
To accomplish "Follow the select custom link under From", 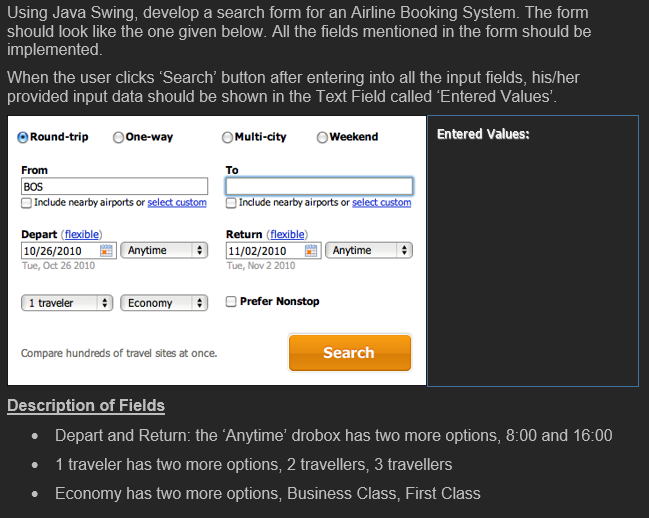I will (x=177, y=202).
